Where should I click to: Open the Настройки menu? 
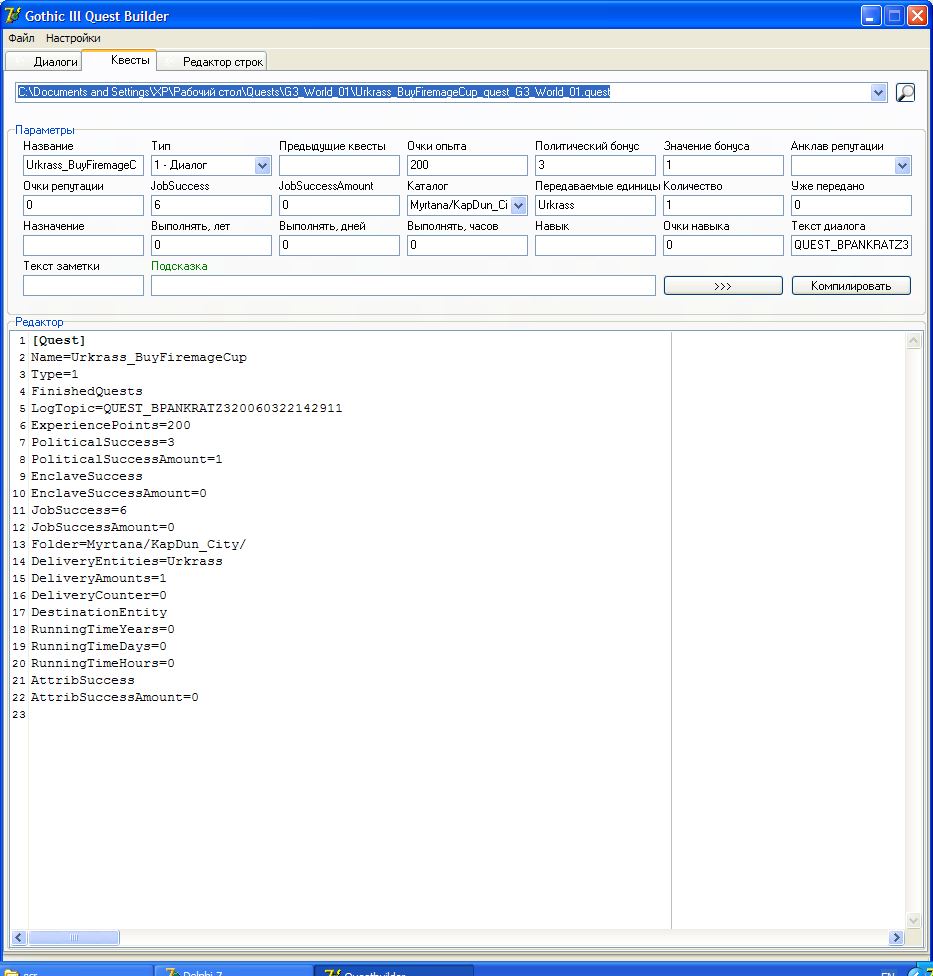click(x=73, y=38)
